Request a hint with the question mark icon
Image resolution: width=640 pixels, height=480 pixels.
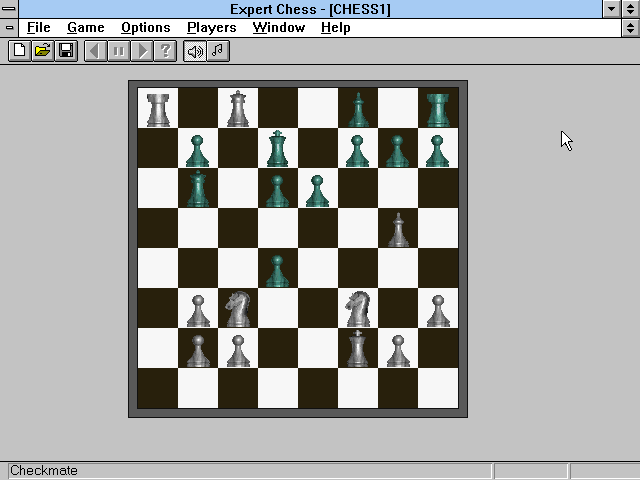pyautogui.click(x=165, y=51)
